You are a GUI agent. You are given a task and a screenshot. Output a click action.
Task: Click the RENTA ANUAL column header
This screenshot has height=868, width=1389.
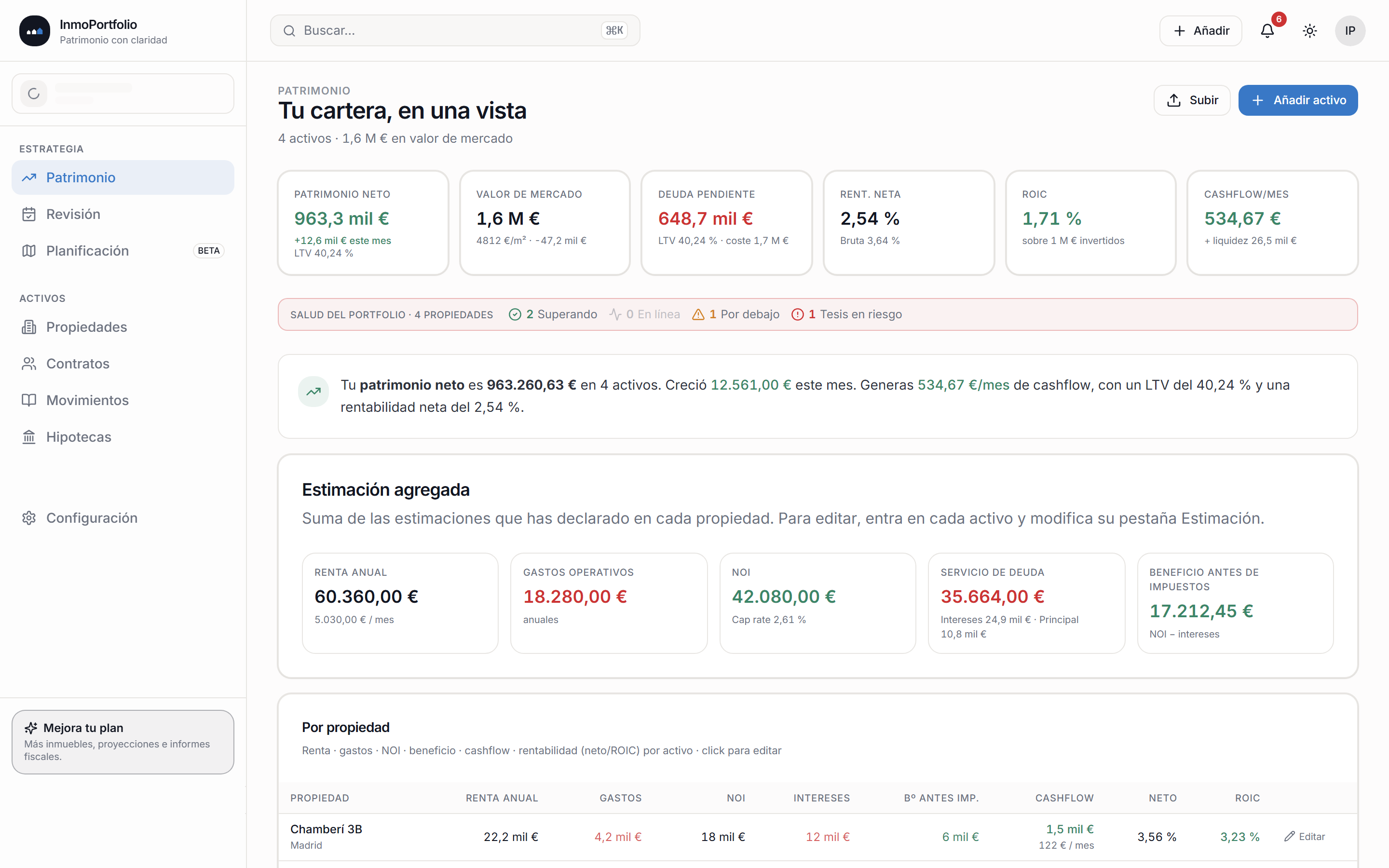502,798
